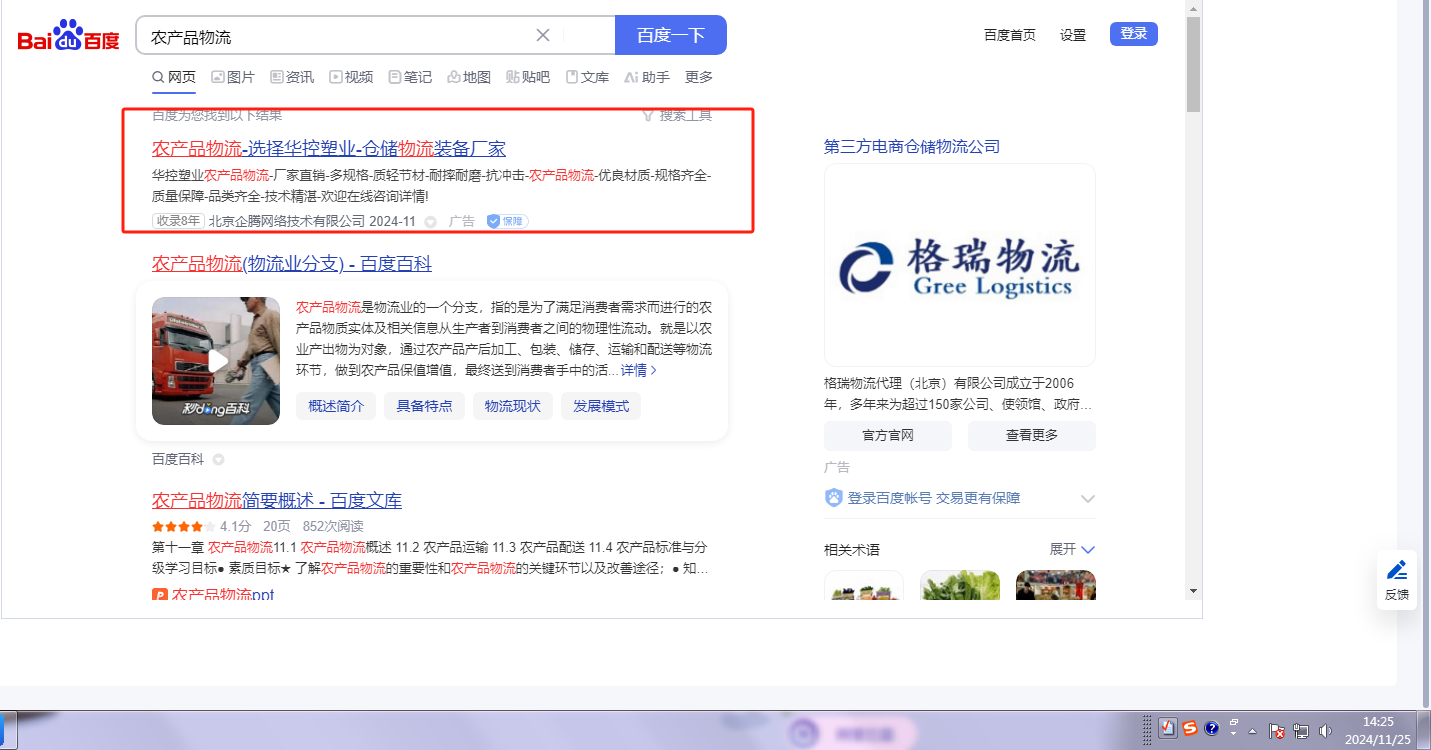Viewport: 1431px width, 750px height.
Task: Clear the search box with the X icon
Action: point(543,36)
